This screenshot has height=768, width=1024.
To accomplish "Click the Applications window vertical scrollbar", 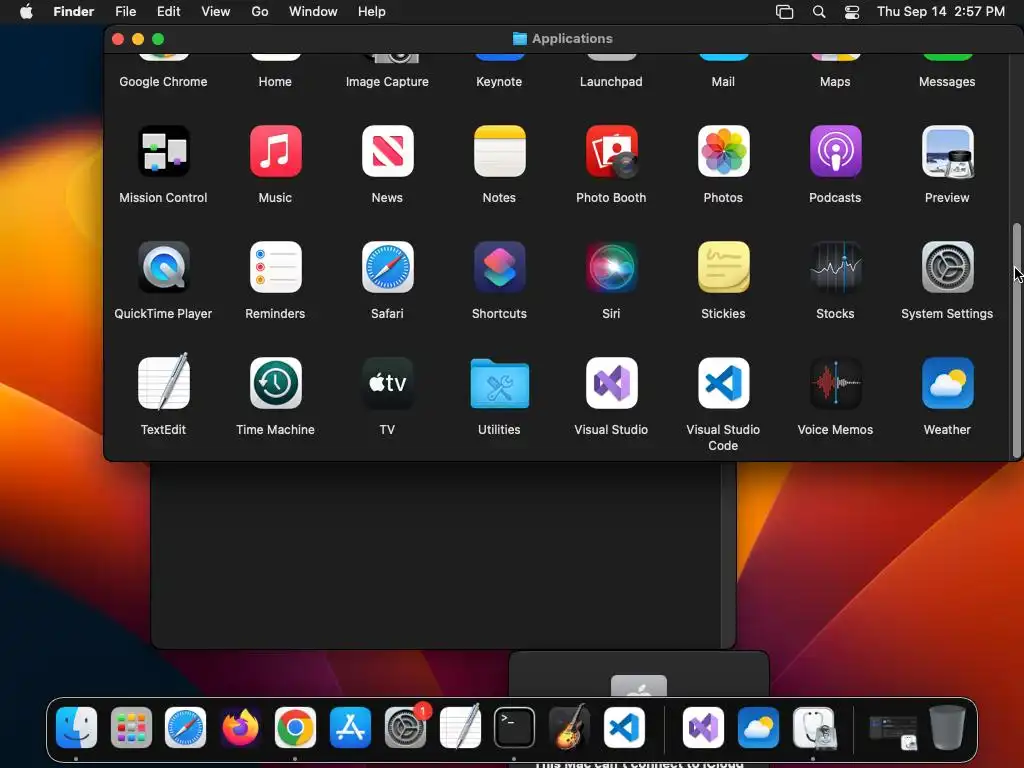I will (x=1016, y=340).
